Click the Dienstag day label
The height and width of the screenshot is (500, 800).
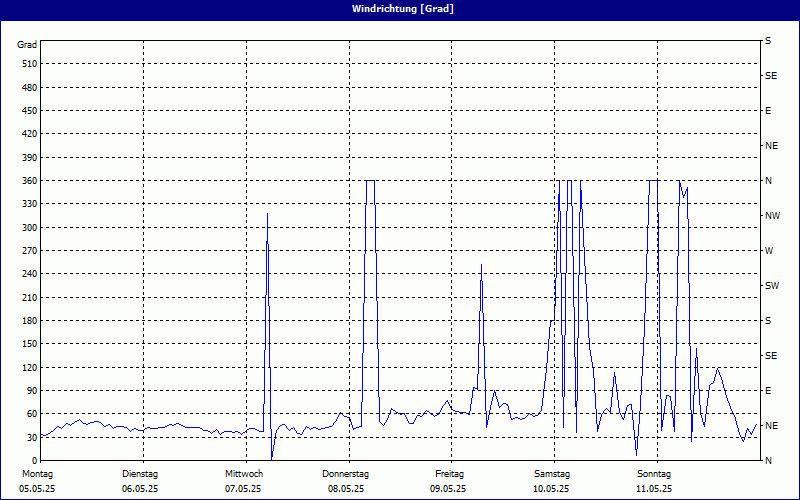click(139, 473)
